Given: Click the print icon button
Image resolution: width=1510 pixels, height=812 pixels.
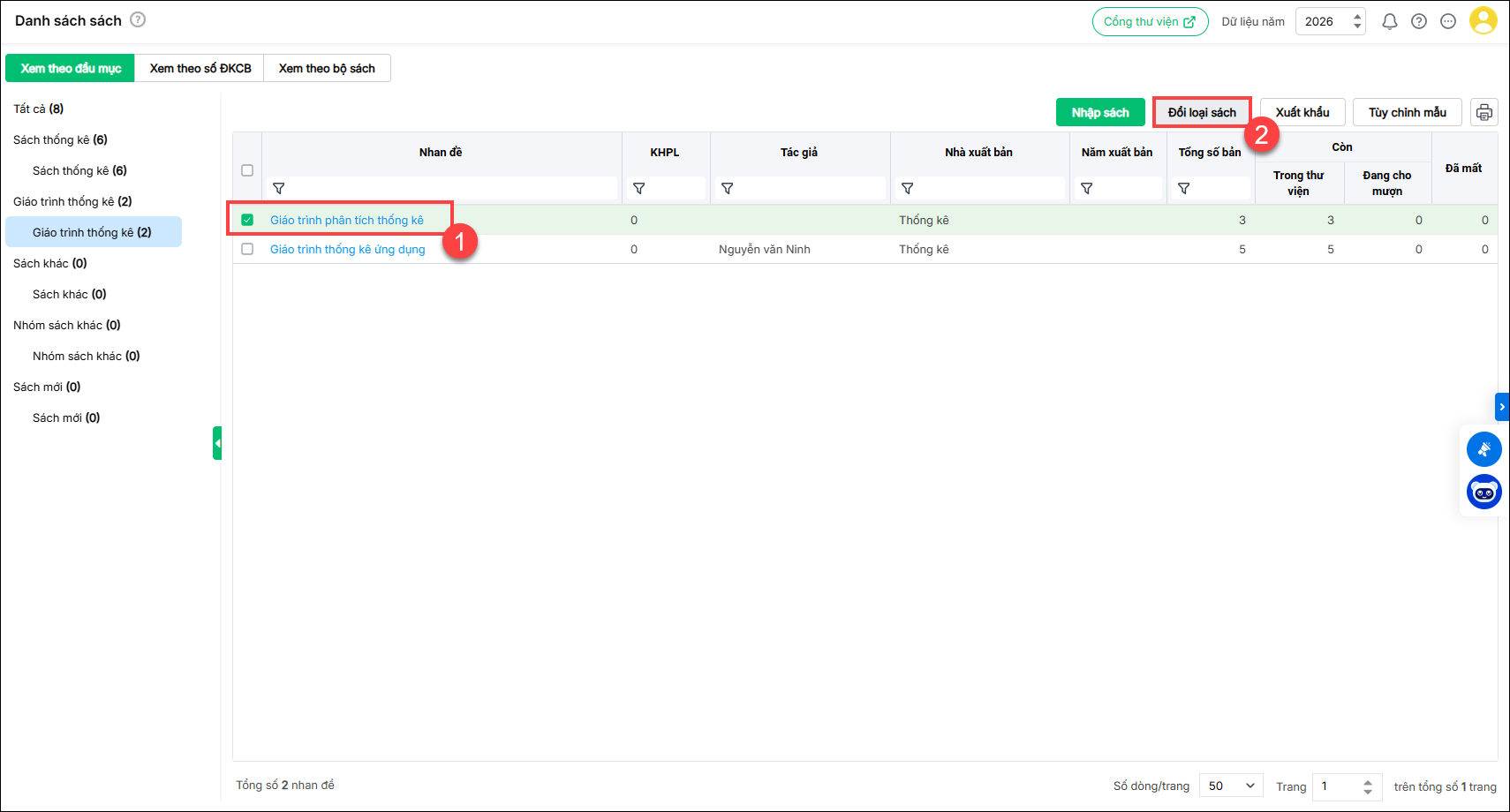Looking at the screenshot, I should click(x=1484, y=112).
